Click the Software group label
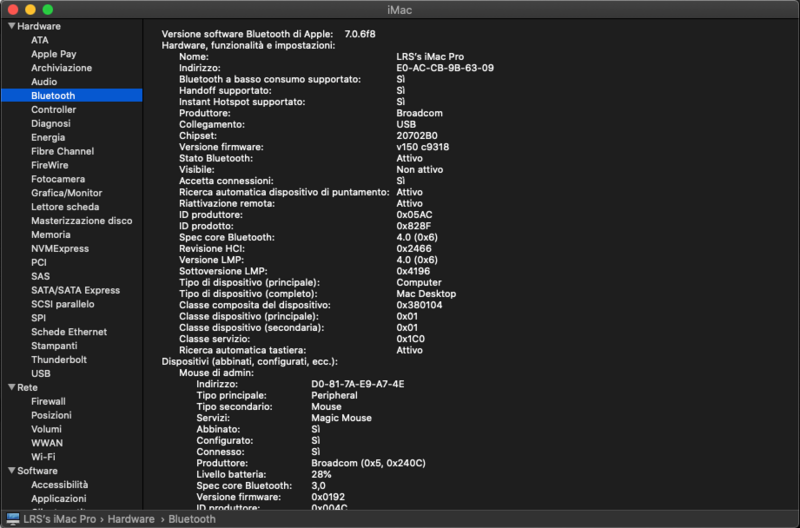Screen dimensions: 800x528 point(37,471)
